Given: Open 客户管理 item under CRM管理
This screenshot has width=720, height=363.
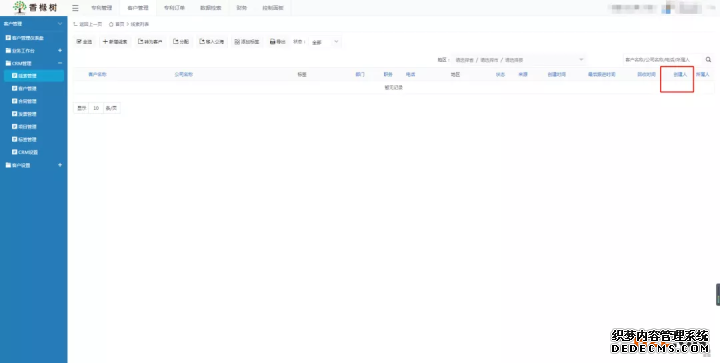Looking at the screenshot, I should tap(27, 89).
